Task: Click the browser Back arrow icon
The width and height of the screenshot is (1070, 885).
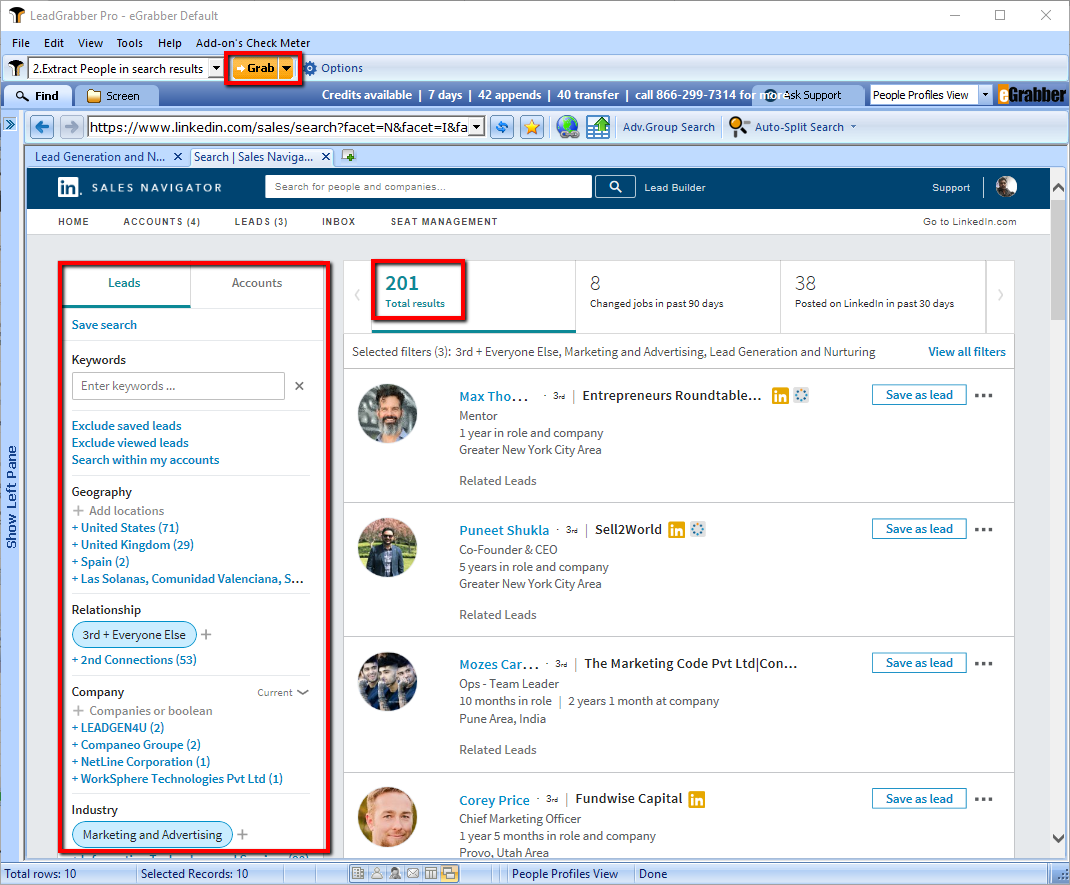Action: click(x=42, y=127)
